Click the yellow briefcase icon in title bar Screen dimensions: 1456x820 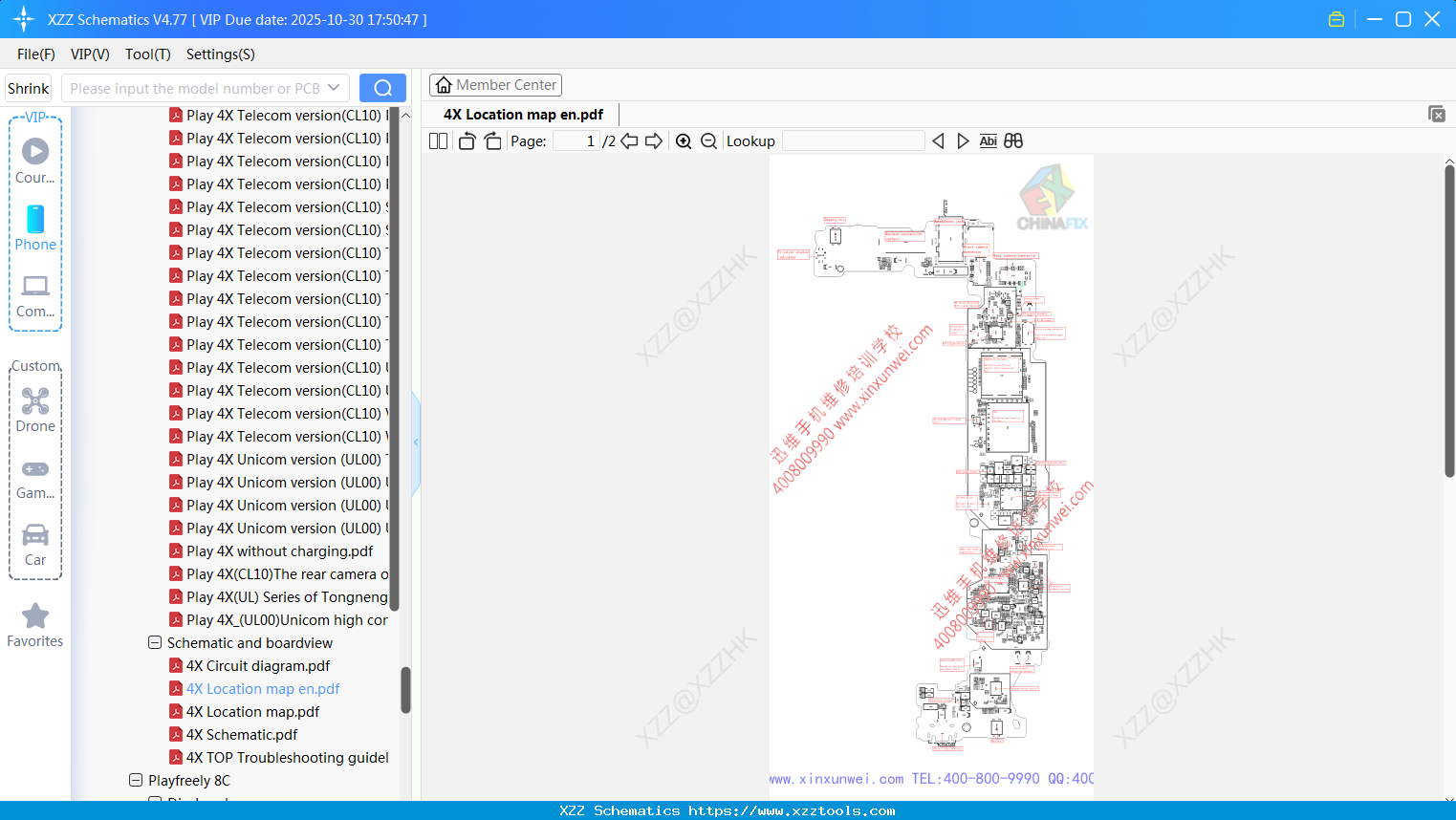tap(1336, 19)
